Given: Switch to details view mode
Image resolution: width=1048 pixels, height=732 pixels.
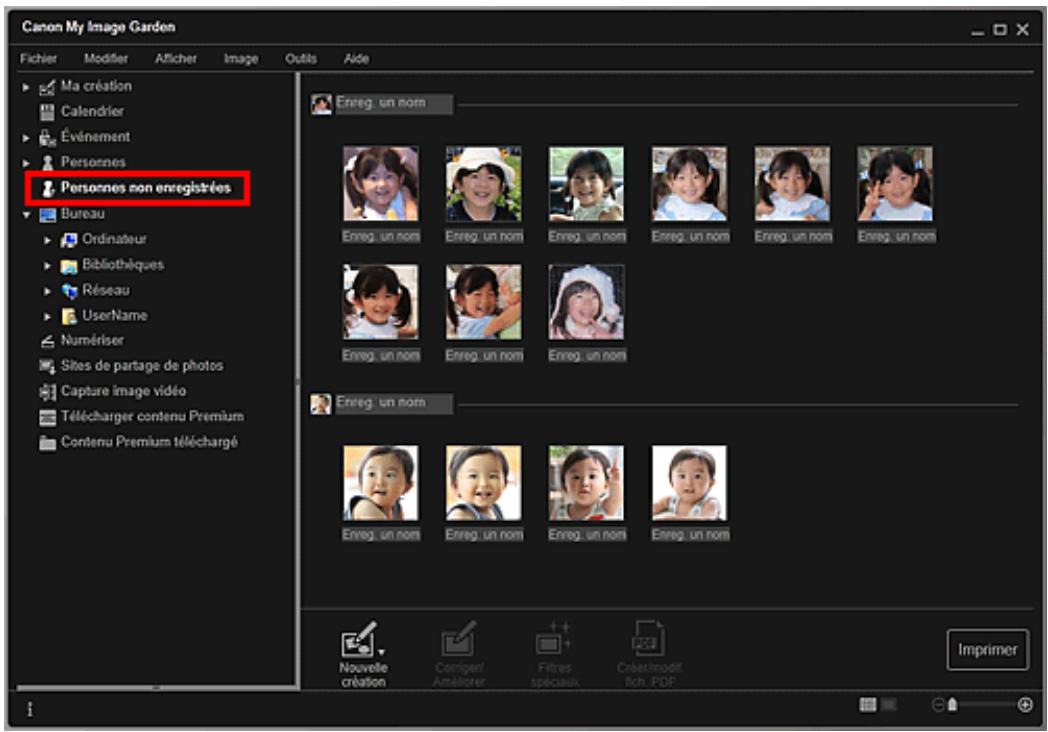Looking at the screenshot, I should (888, 703).
